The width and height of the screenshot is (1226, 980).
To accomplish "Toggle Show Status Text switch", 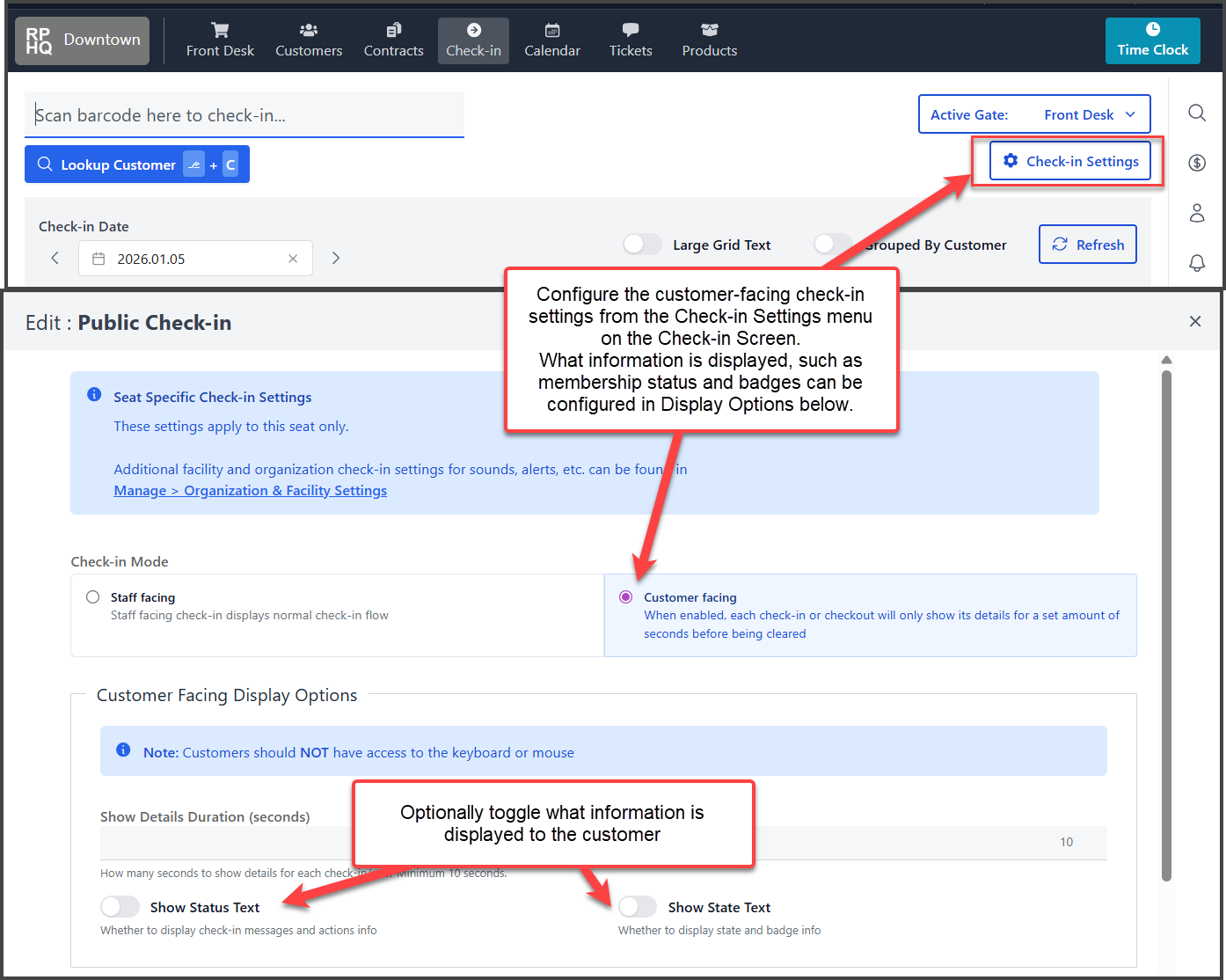I will pyautogui.click(x=120, y=907).
